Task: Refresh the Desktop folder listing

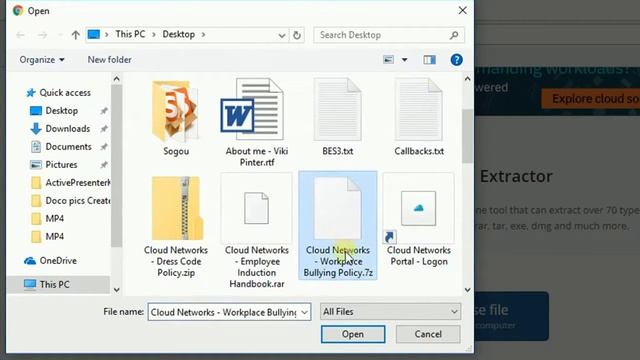Action: (x=297, y=35)
